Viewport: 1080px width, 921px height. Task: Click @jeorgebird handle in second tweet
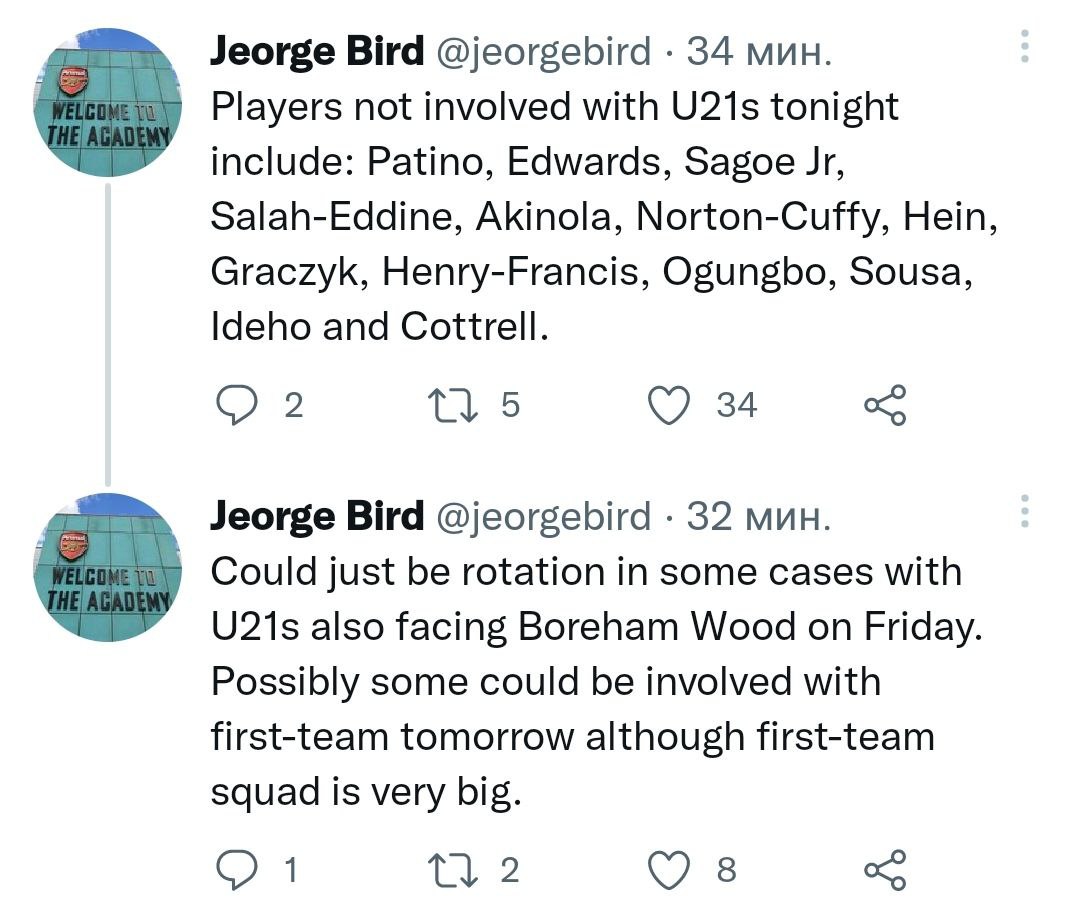click(x=544, y=516)
